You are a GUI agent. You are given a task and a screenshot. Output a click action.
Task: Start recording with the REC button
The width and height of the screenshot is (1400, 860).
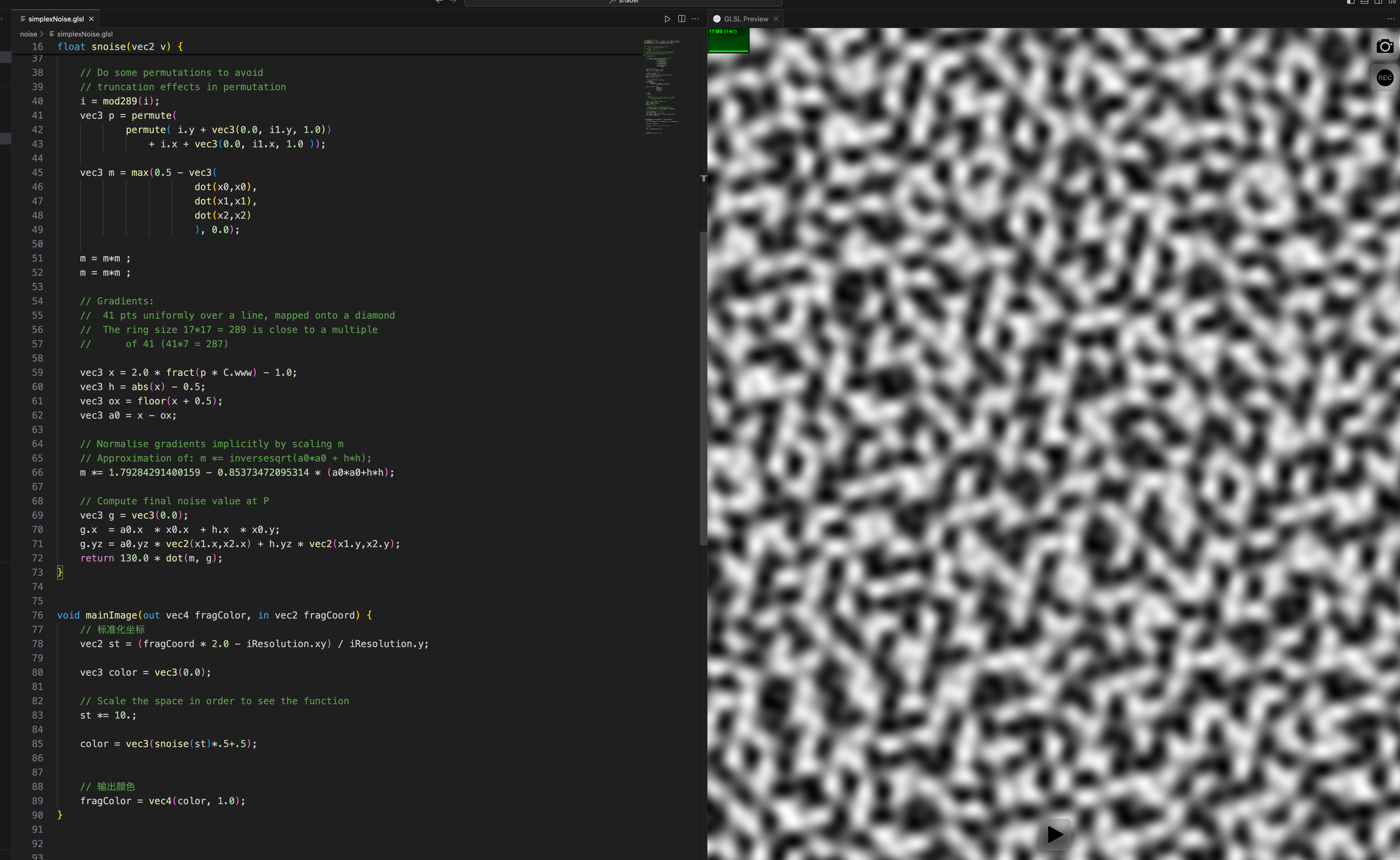1385,78
